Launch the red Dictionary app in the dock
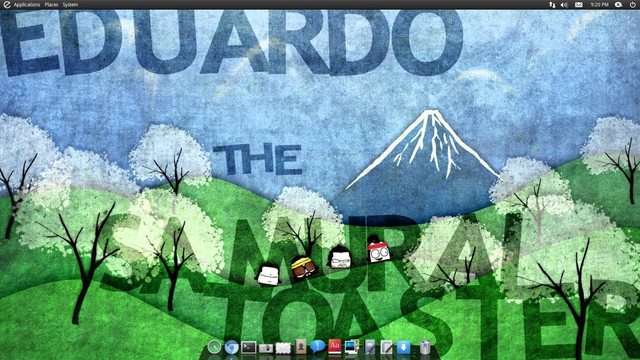This screenshot has height=360, width=640. coord(335,347)
